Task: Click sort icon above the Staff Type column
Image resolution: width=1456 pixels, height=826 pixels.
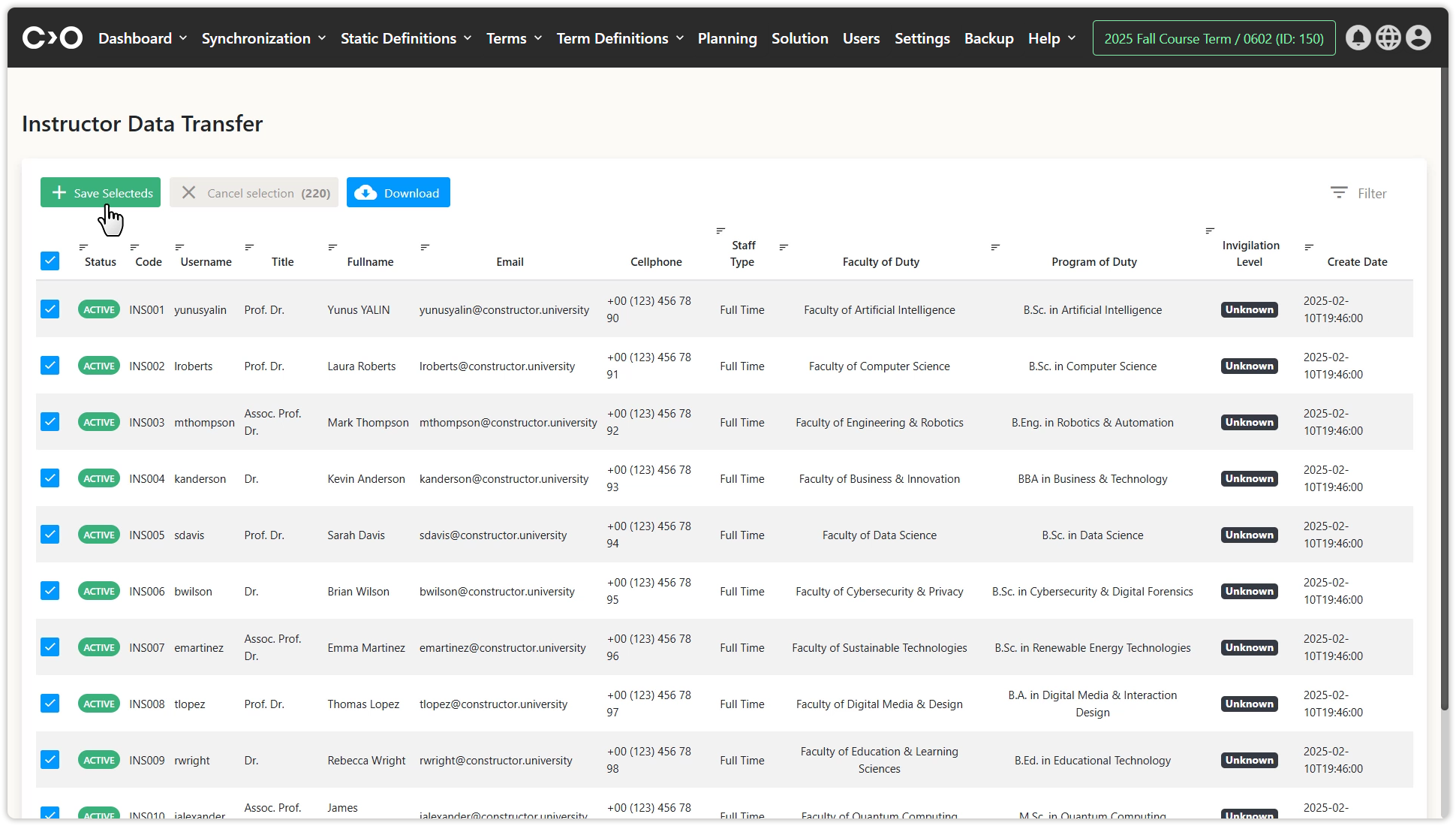Action: point(720,231)
